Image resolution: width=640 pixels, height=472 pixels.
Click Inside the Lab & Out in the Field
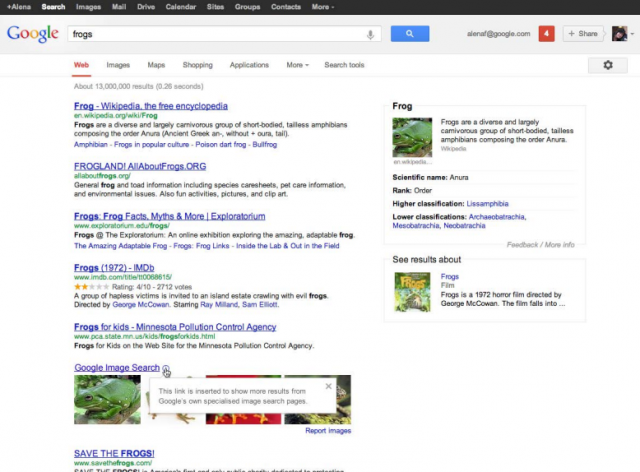click(288, 246)
